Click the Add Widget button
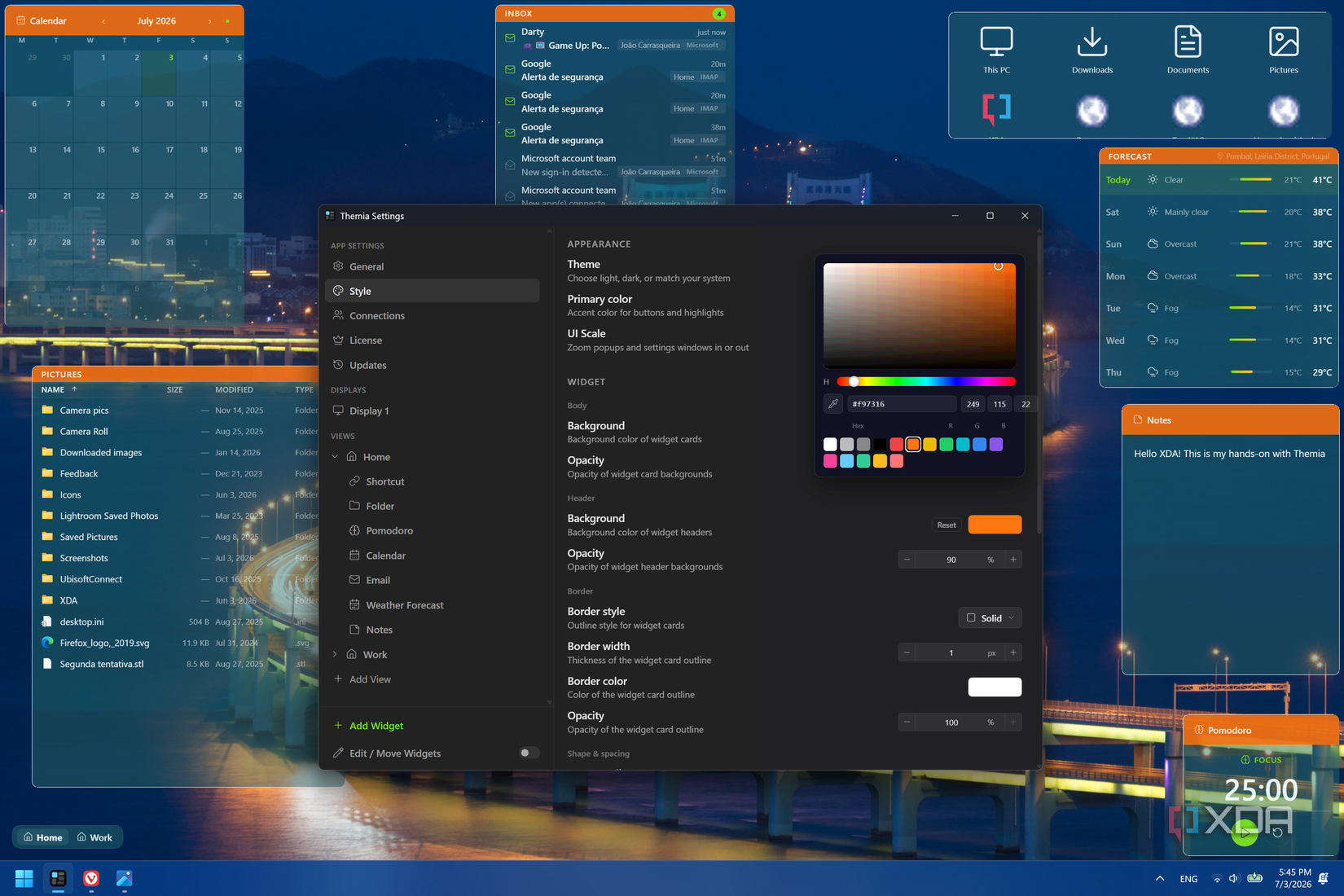Viewport: 1344px width, 896px height. [368, 726]
